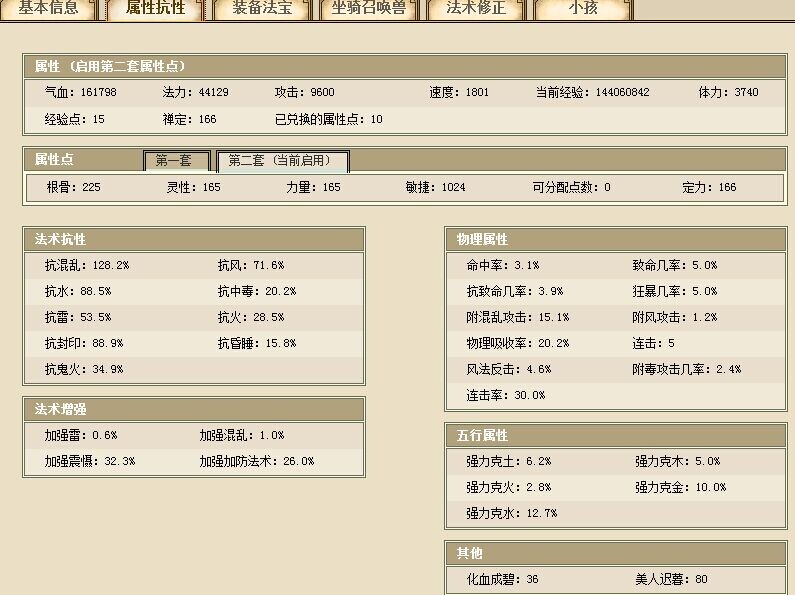795x595 pixels.
Task: Go to the 法术修正 tab
Action: pos(476,9)
